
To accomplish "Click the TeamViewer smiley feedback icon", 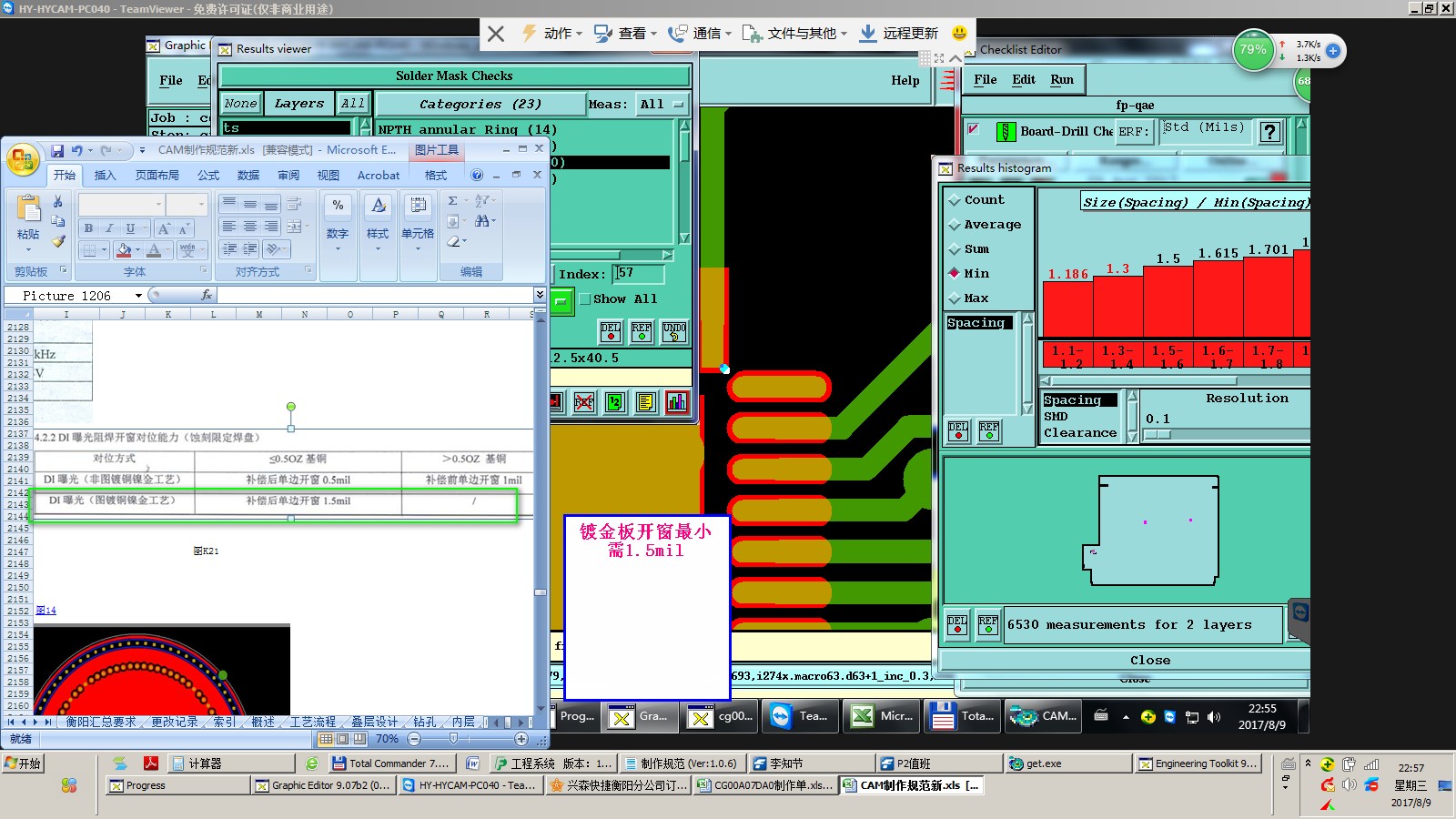I will (x=959, y=33).
